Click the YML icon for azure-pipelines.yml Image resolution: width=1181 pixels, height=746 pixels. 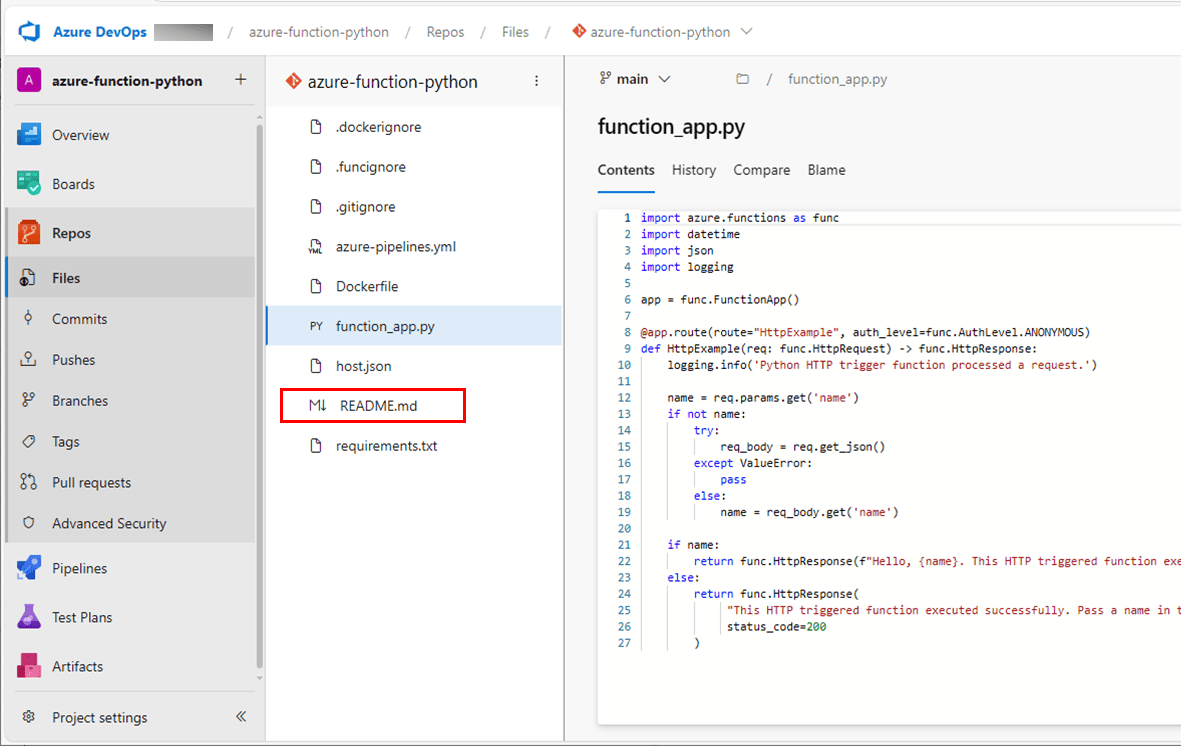[x=316, y=246]
